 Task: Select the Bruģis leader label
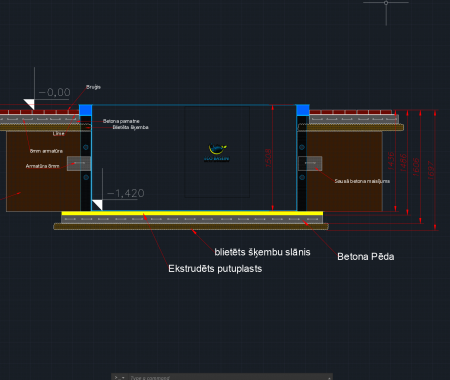pyautogui.click(x=93, y=87)
